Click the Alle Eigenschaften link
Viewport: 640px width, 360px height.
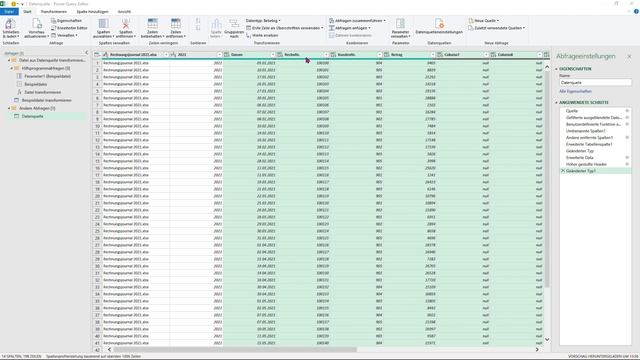[575, 91]
